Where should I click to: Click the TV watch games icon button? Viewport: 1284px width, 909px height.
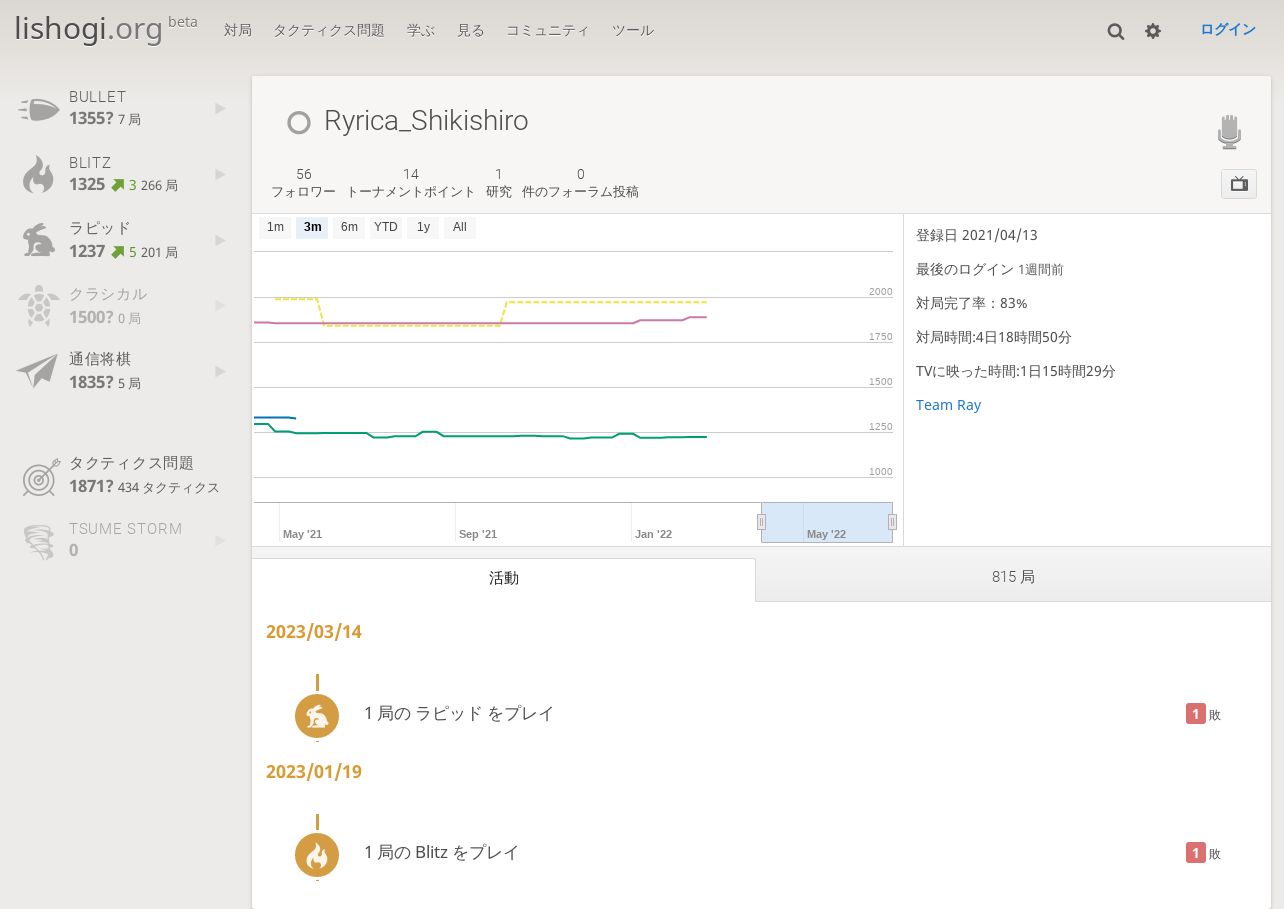1239,184
